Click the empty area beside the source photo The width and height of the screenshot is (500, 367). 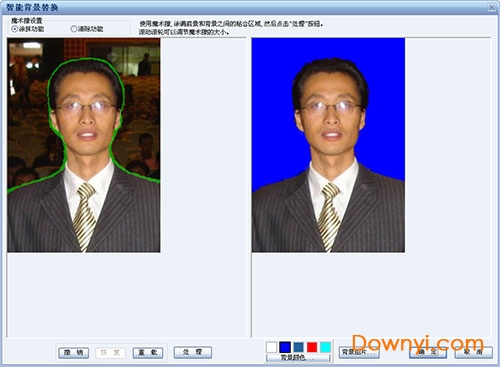(x=203, y=187)
